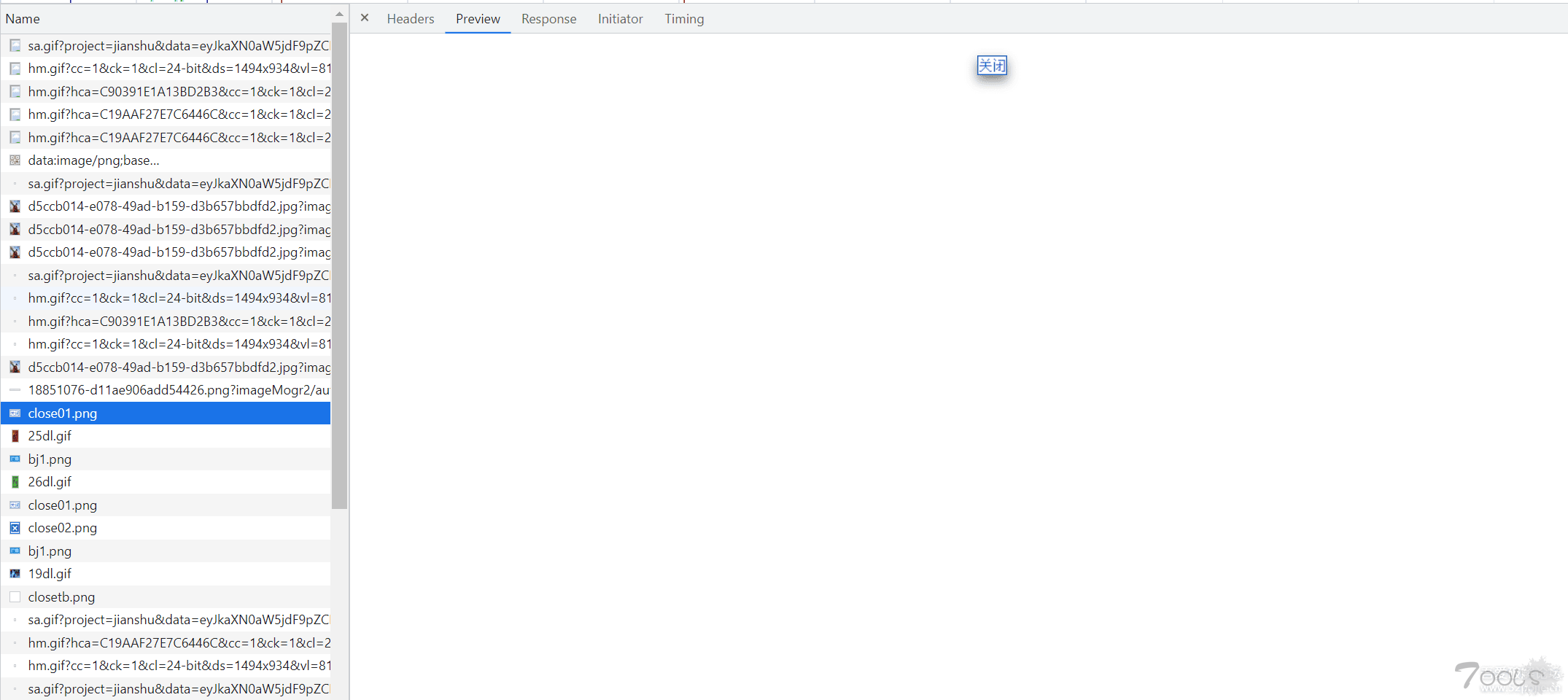Open the Response tab
The image size is (1568, 700).
548,19
